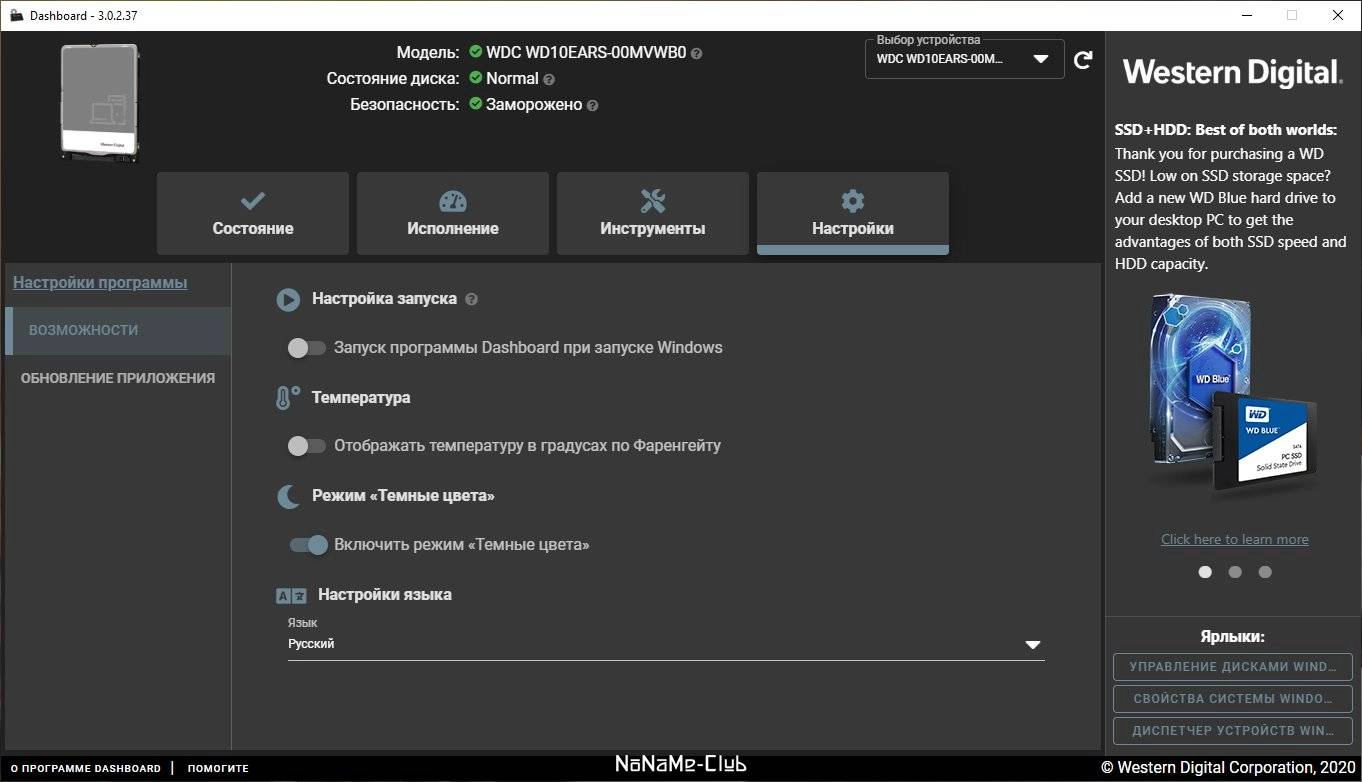Image resolution: width=1362 pixels, height=782 pixels.
Task: Click the play icon of Настройка запуска
Action: [x=288, y=299]
